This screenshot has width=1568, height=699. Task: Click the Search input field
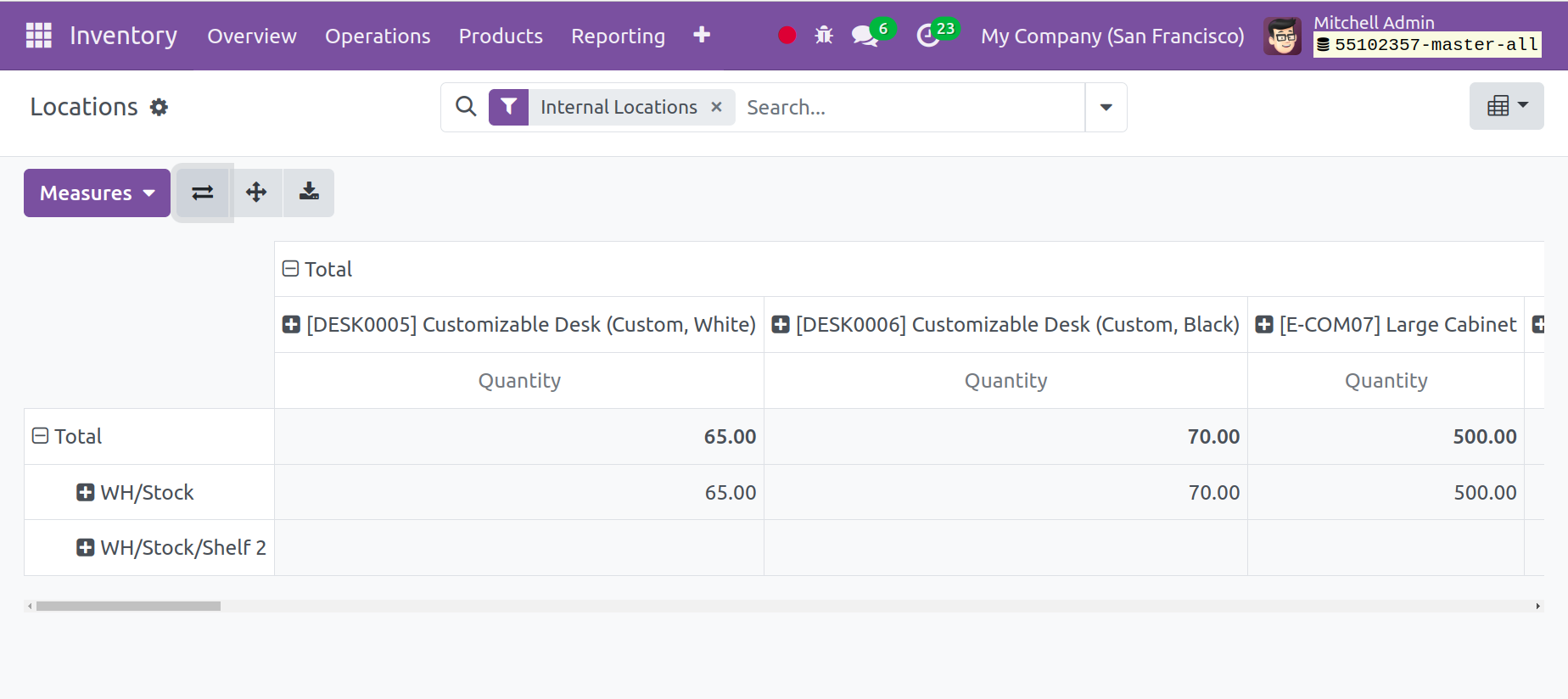[908, 107]
